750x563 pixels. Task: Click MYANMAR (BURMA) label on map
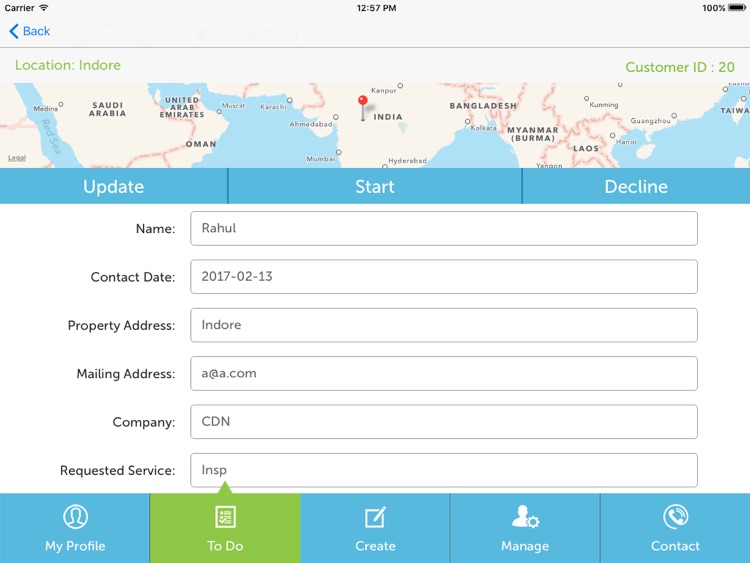pyautogui.click(x=532, y=134)
